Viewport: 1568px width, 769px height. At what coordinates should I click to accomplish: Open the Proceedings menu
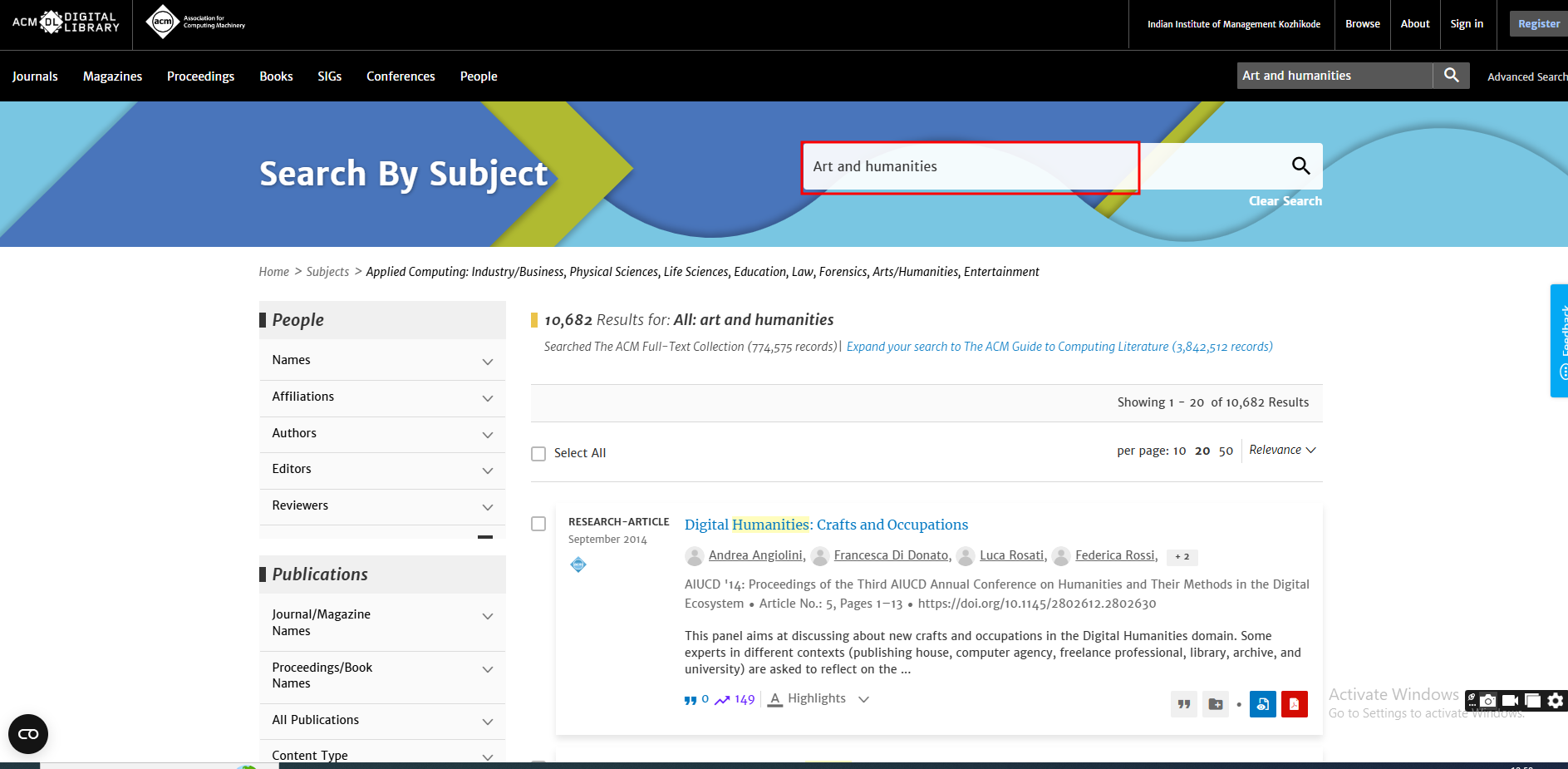[200, 76]
